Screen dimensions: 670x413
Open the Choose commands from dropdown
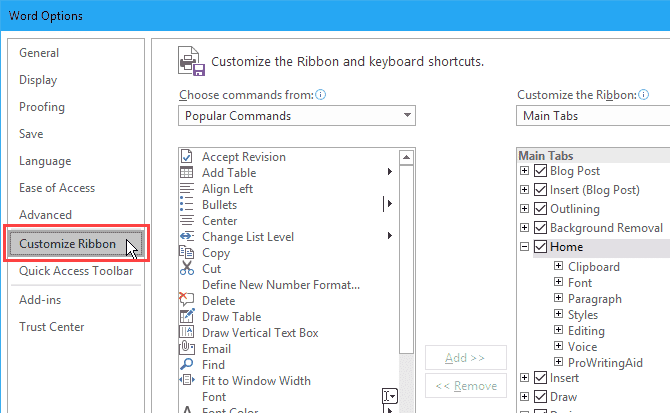coord(297,116)
